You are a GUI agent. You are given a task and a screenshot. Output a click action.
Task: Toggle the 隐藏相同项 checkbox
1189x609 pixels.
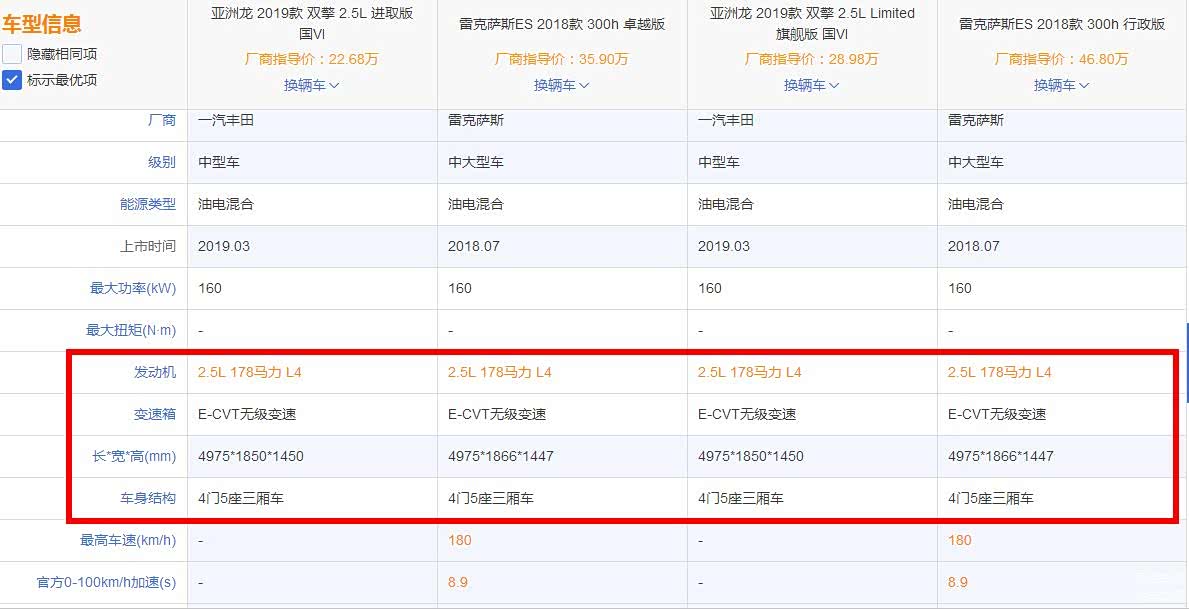[12, 54]
